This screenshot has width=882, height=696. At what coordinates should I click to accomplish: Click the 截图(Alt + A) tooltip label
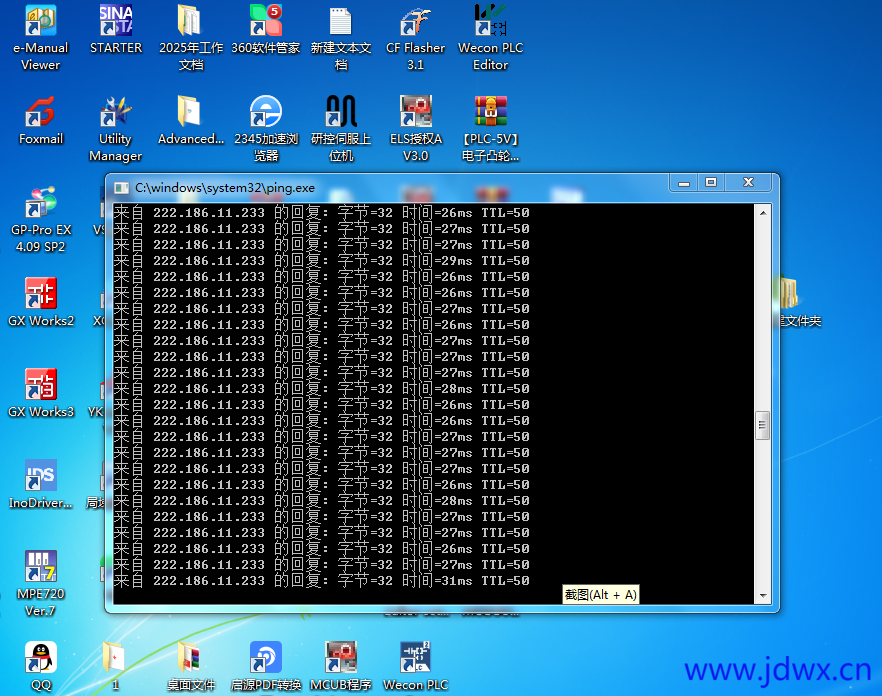point(601,595)
